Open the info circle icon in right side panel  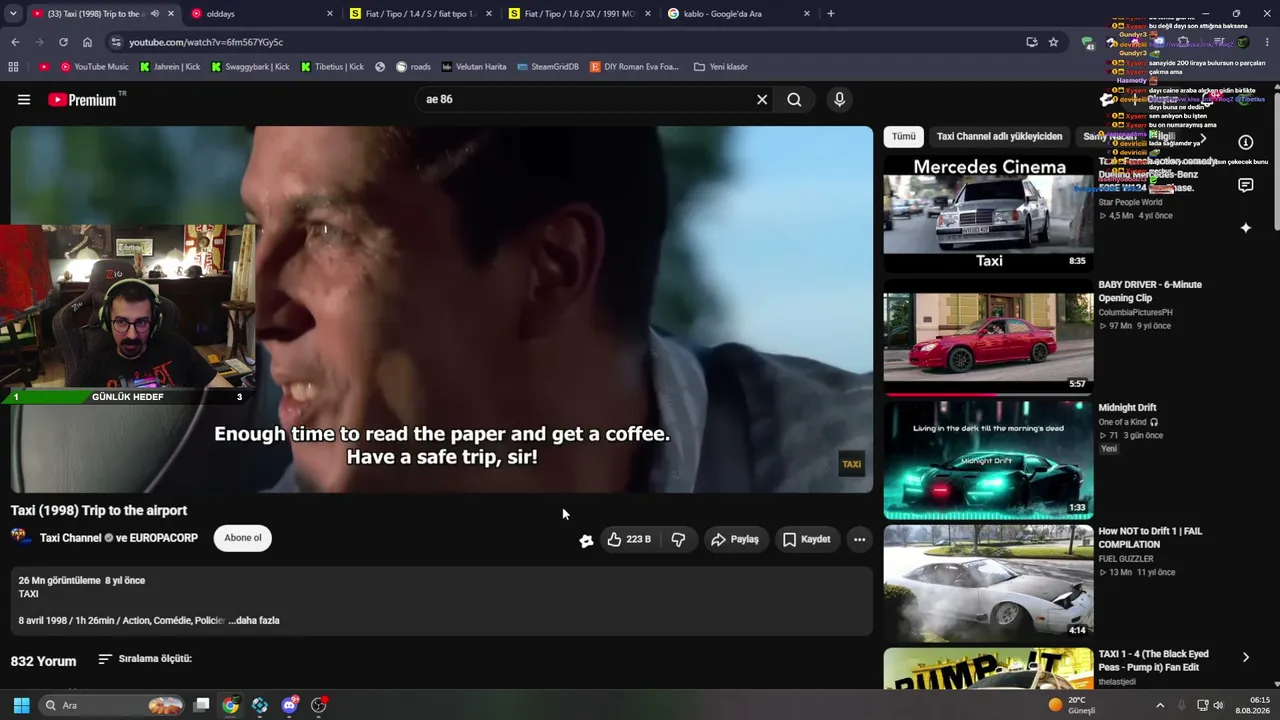[1246, 142]
